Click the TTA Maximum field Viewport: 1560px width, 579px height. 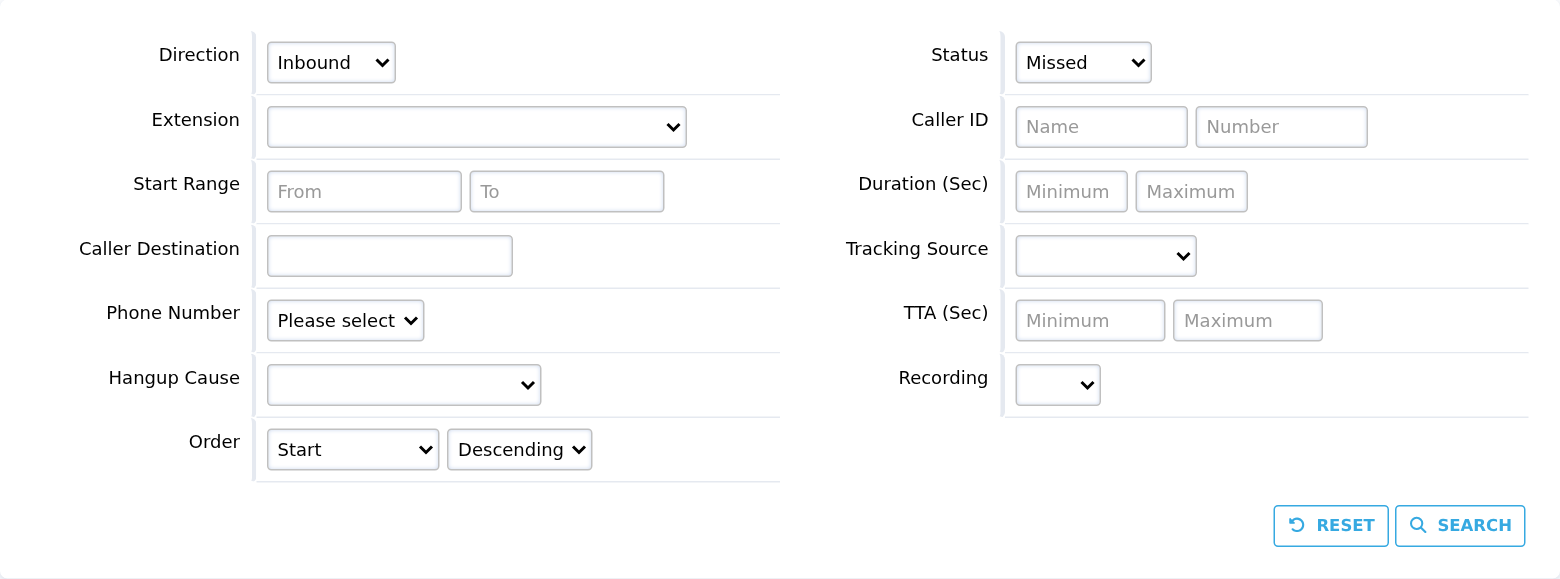click(x=1248, y=321)
